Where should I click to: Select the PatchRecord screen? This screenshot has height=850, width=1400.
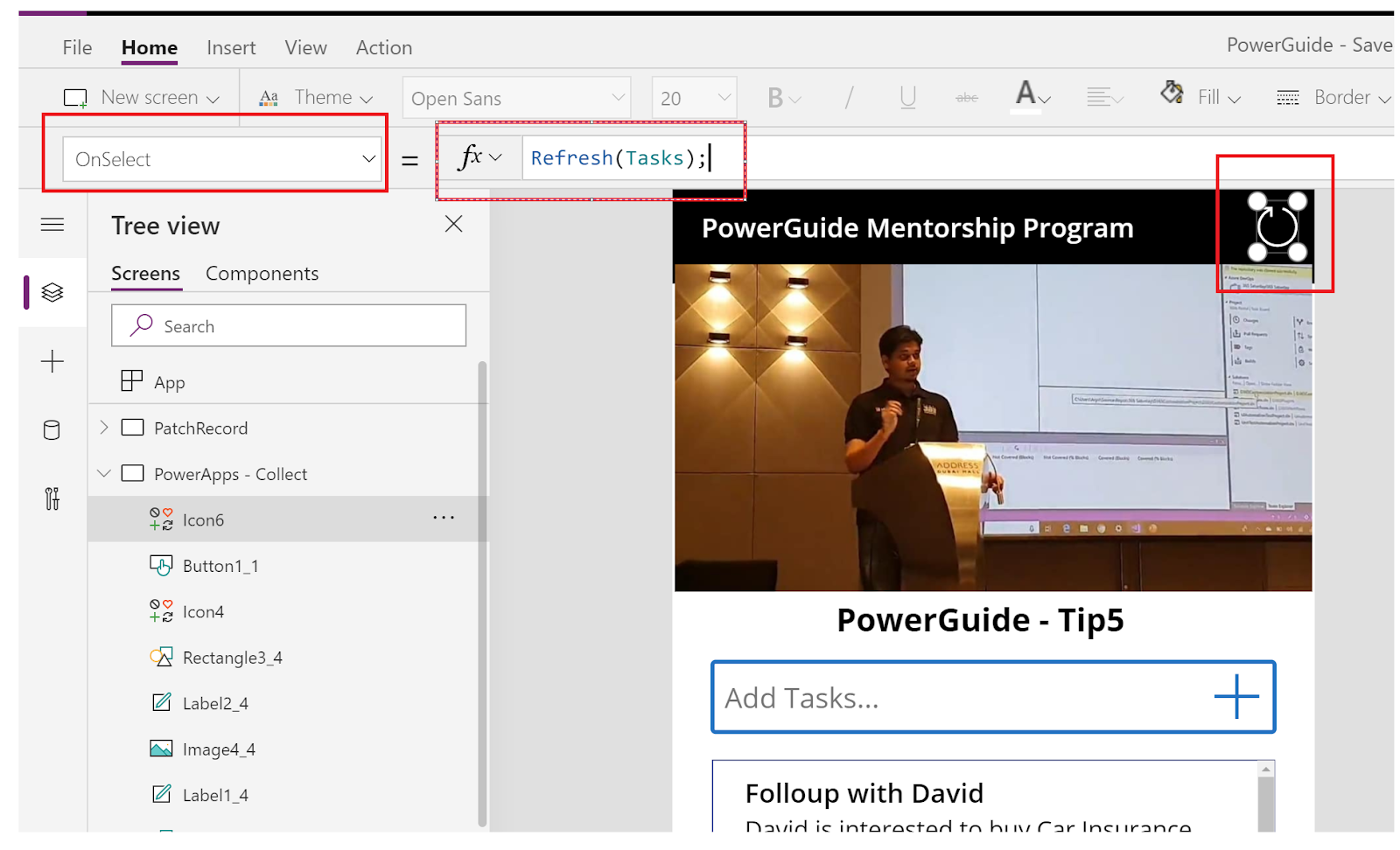(x=201, y=428)
